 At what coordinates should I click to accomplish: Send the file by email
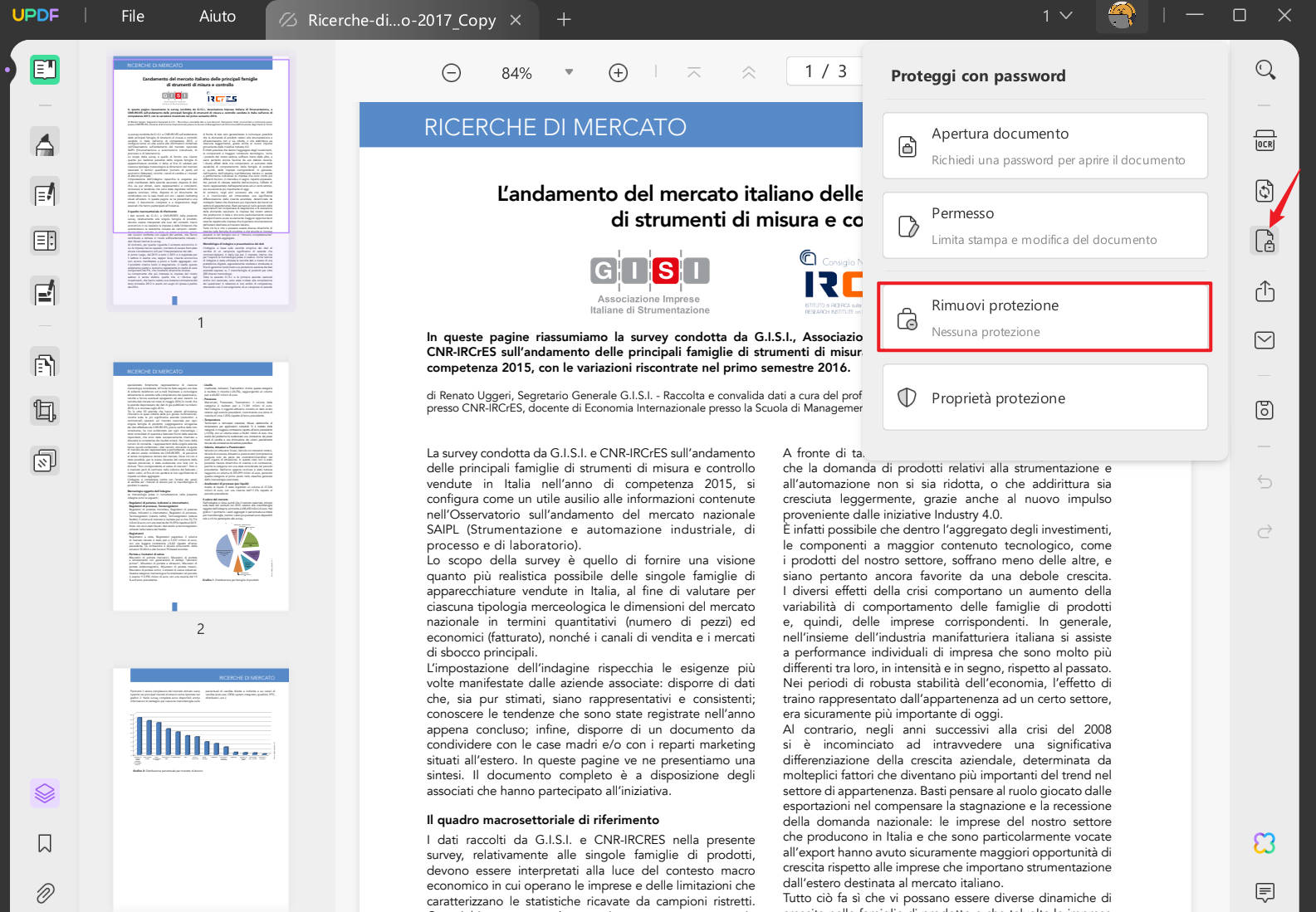1265,340
